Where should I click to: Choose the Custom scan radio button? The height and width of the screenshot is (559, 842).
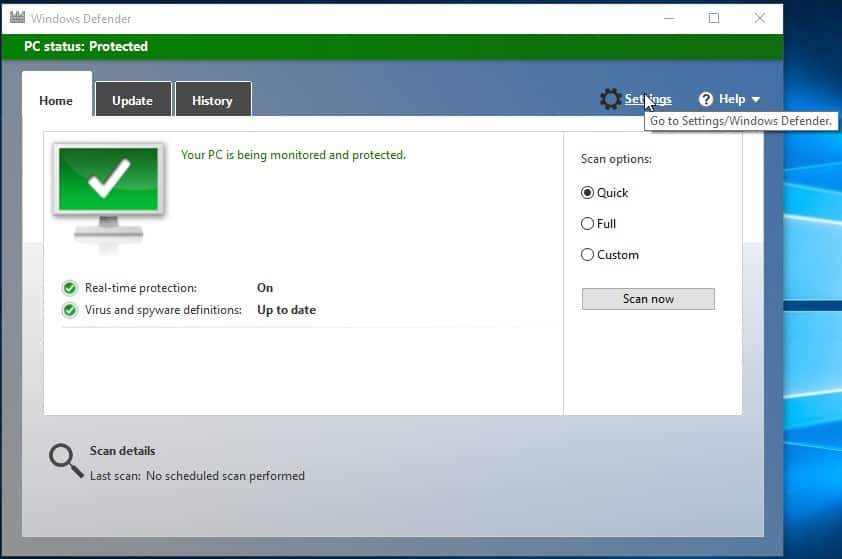(588, 255)
